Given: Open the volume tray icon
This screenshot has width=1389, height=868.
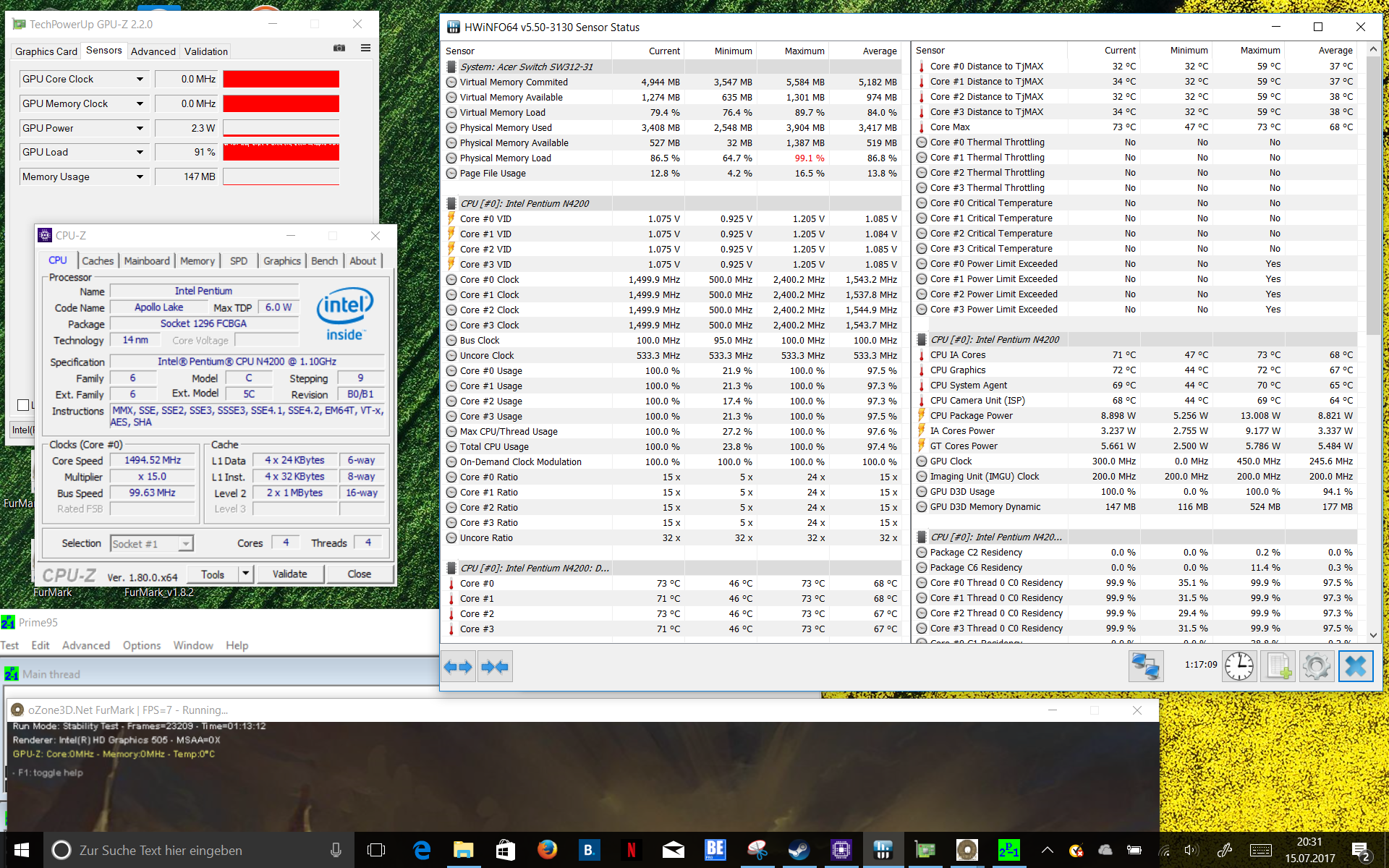Looking at the screenshot, I should (x=1192, y=851).
